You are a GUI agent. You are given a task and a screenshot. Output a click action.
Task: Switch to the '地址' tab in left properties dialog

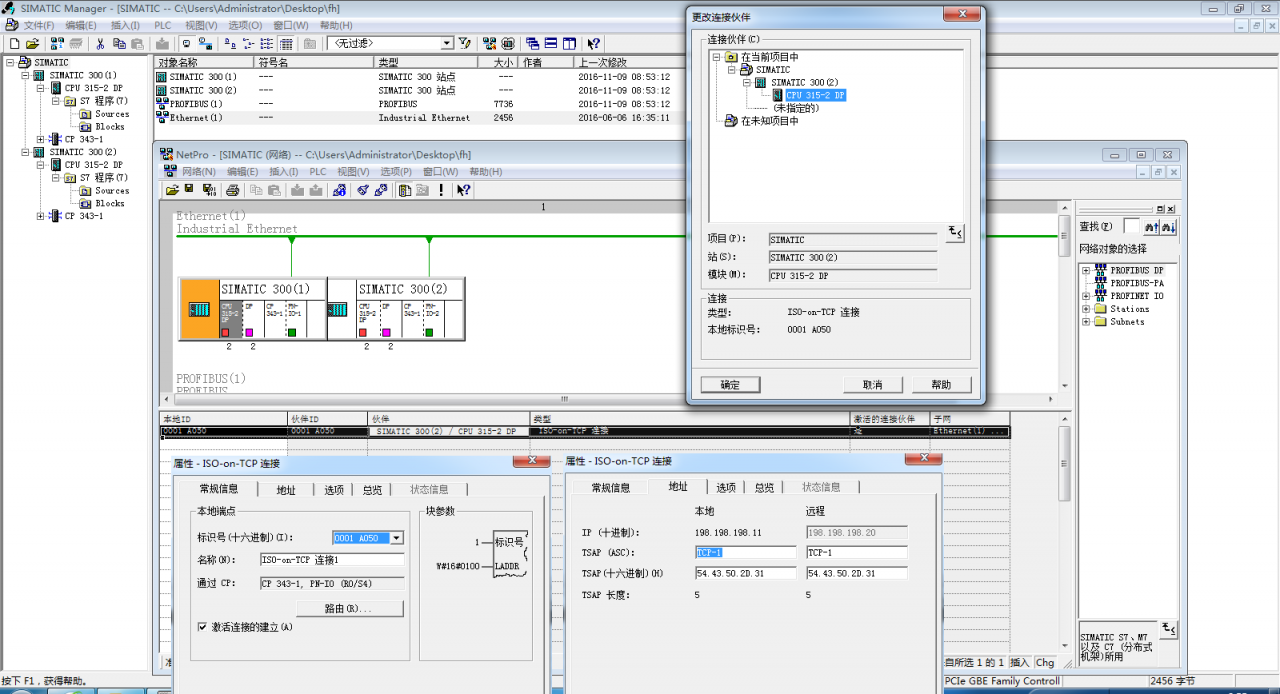coord(286,489)
